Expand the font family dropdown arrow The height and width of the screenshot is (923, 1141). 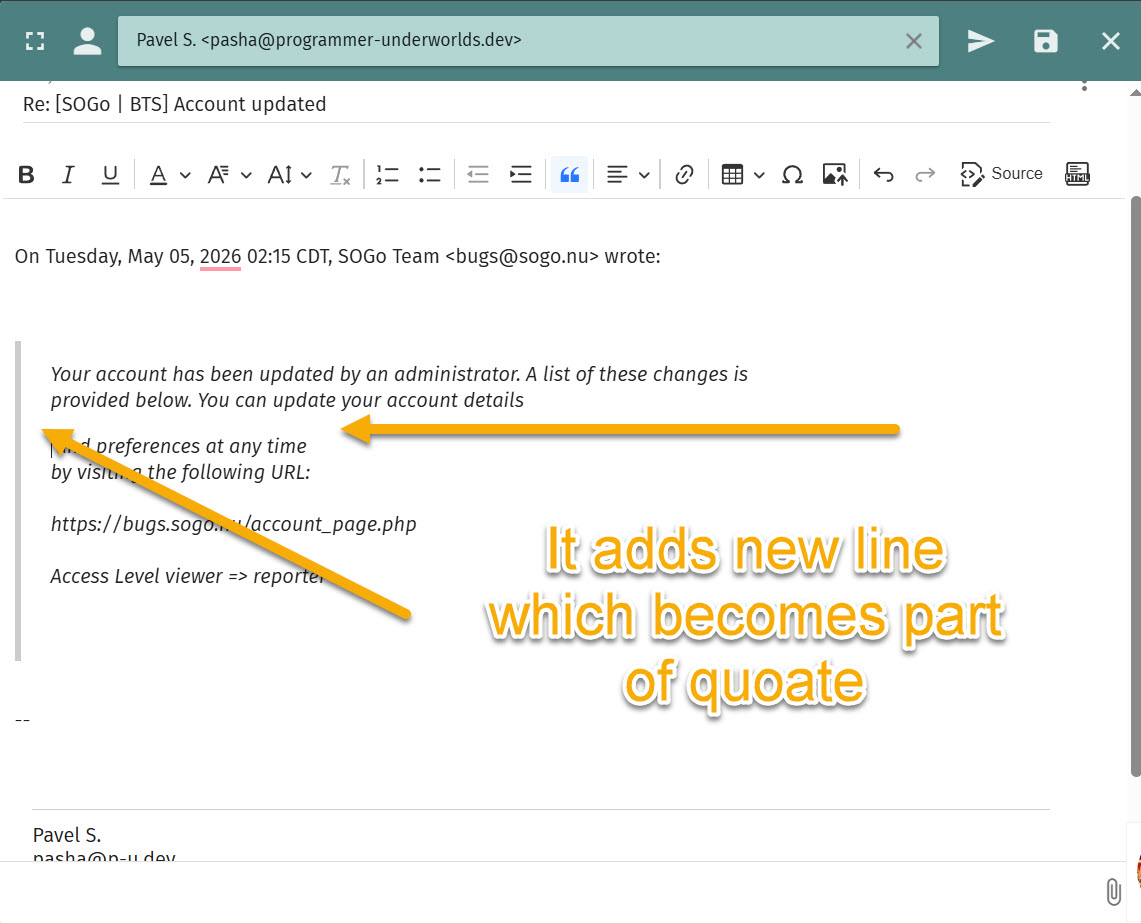246,175
